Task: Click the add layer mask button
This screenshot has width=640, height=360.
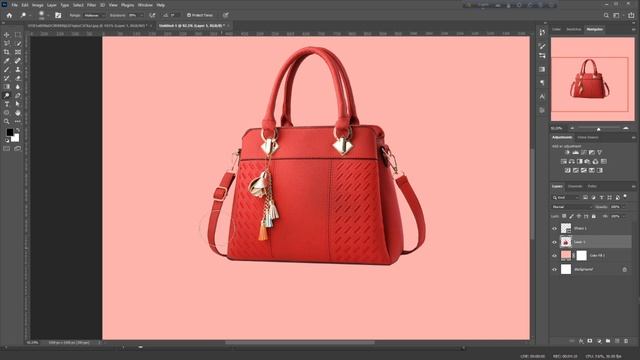Action: [x=589, y=341]
